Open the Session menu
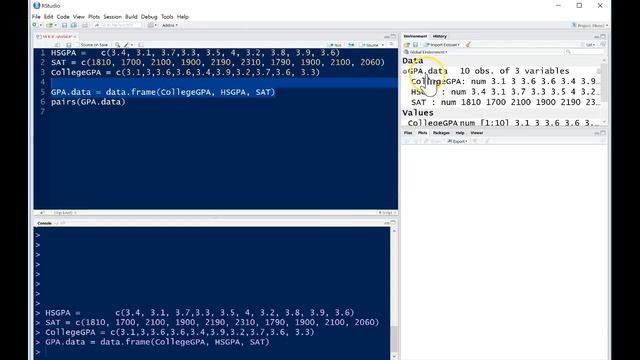Viewport: 640px width, 360px height. [112, 17]
